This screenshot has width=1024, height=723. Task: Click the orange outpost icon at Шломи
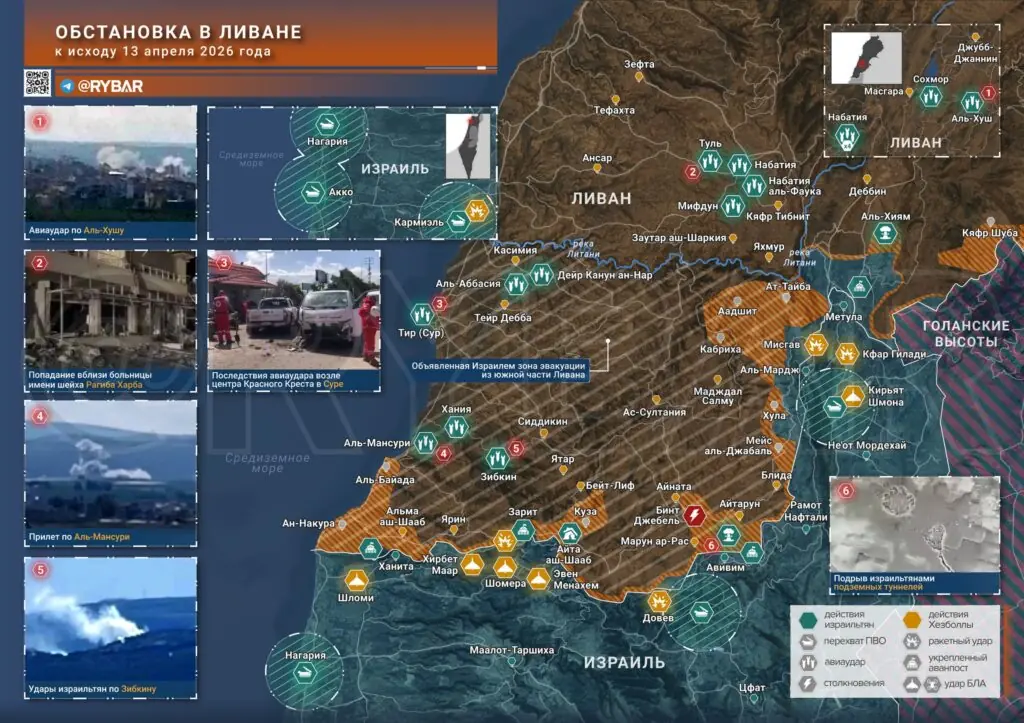pyautogui.click(x=356, y=580)
